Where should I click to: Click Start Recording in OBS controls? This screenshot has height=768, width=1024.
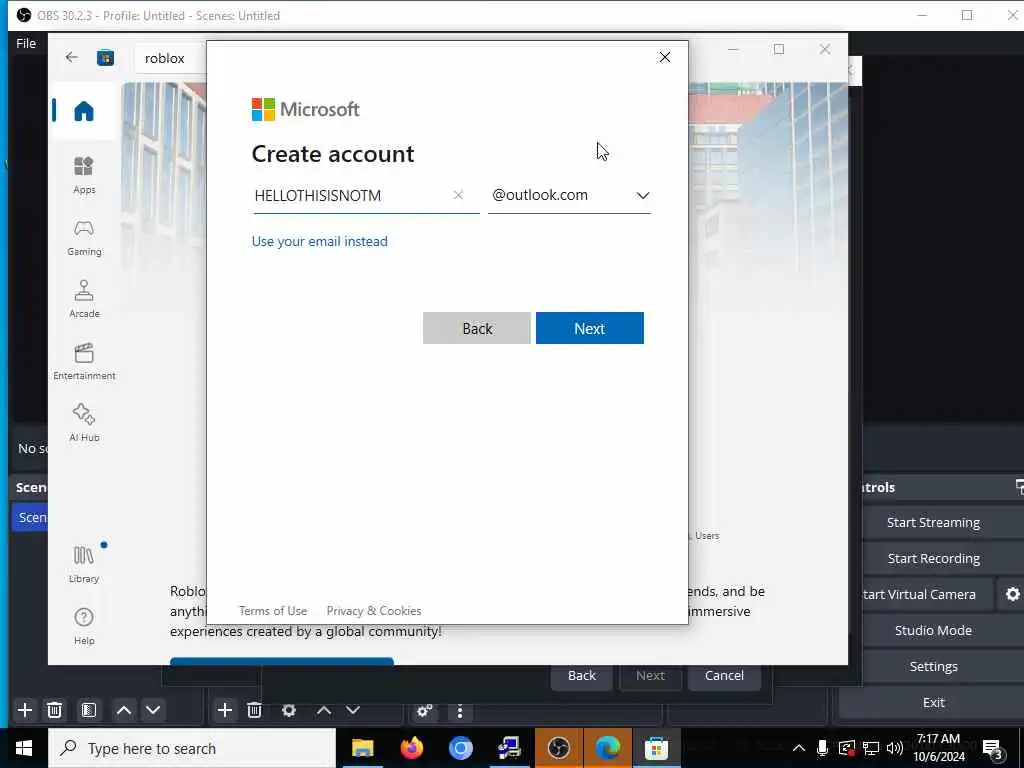(x=933, y=558)
